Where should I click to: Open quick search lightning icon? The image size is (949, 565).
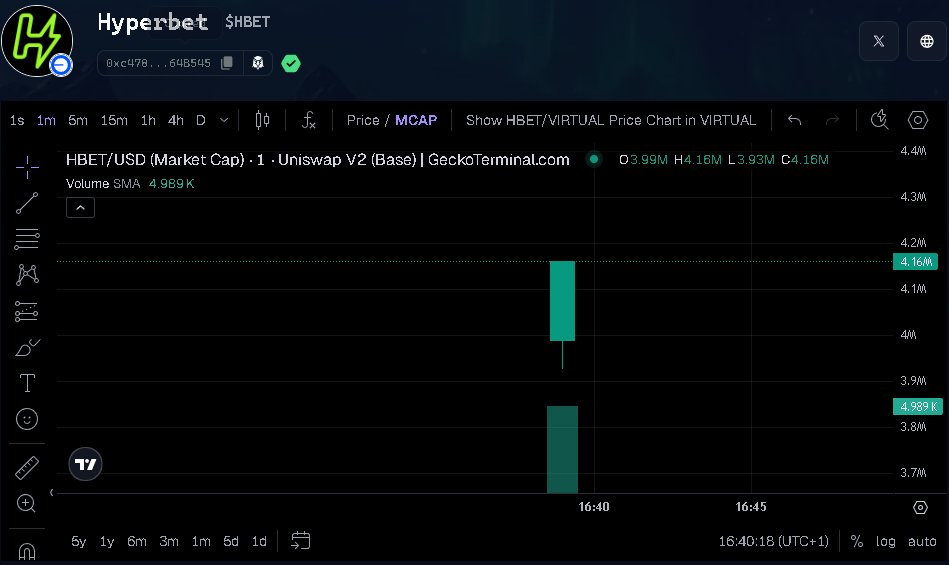(x=879, y=120)
